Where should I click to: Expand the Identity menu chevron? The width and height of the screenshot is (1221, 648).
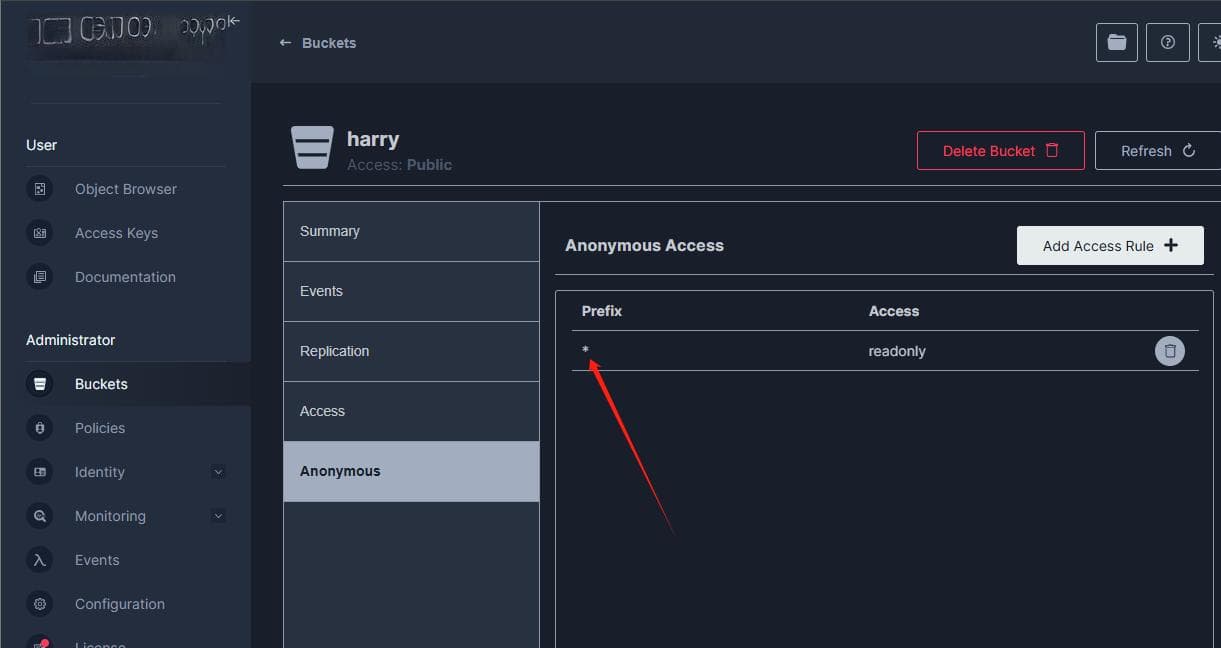[218, 472]
